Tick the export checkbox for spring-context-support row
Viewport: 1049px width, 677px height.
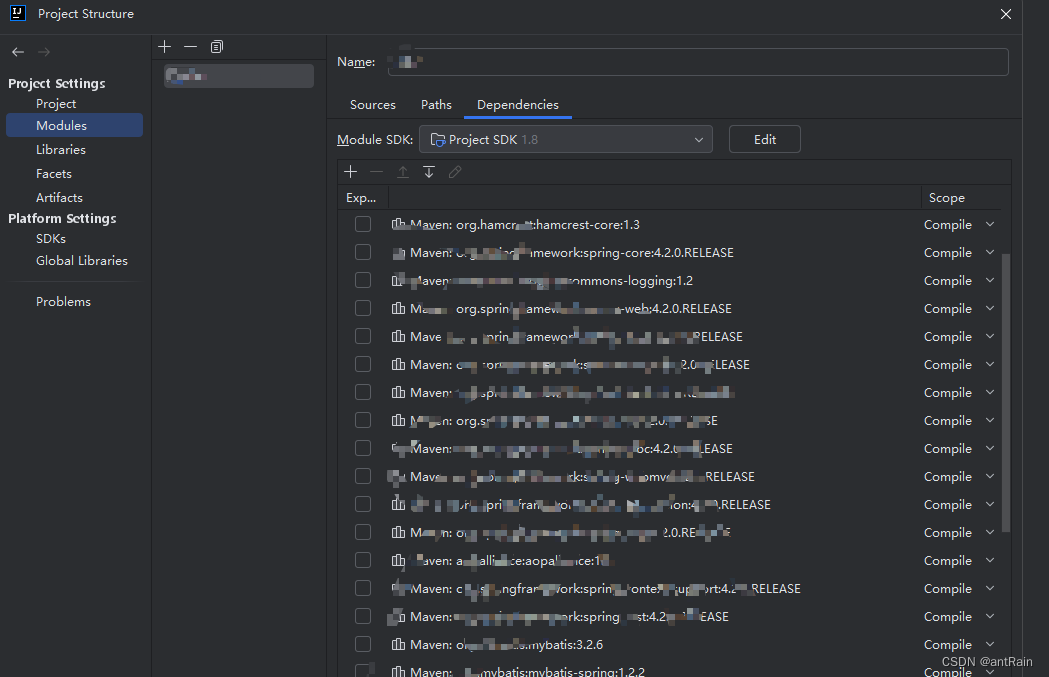click(363, 588)
